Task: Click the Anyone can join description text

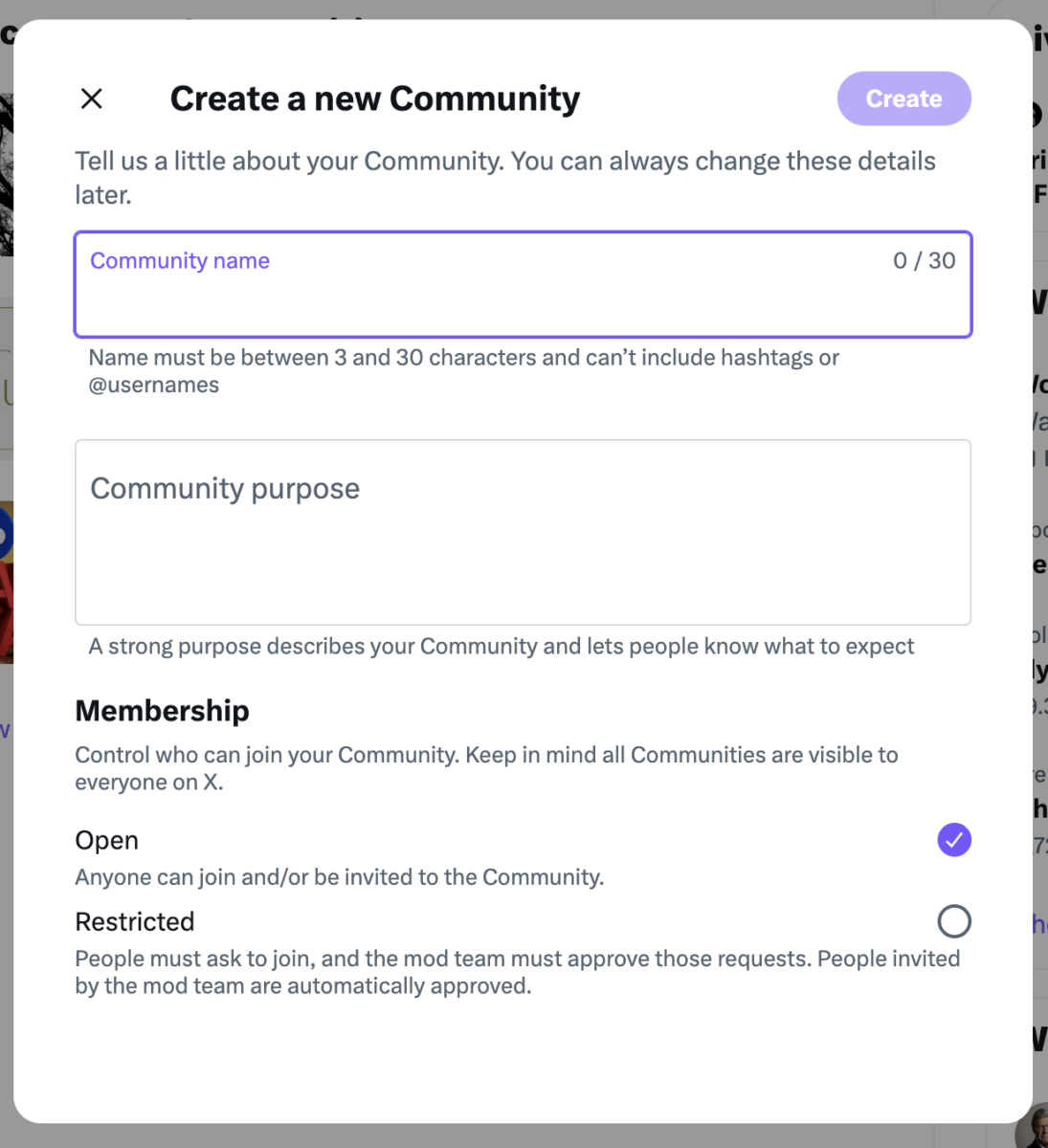Action: click(x=339, y=876)
